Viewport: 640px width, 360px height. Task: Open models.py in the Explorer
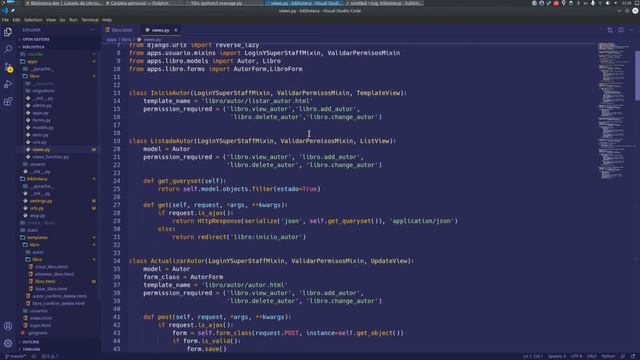pos(43,128)
